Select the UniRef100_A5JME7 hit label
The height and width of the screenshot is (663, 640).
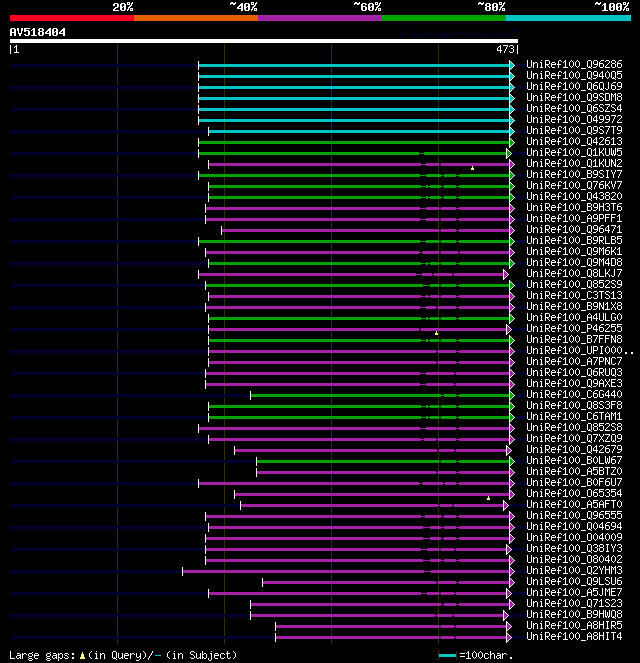(574, 592)
